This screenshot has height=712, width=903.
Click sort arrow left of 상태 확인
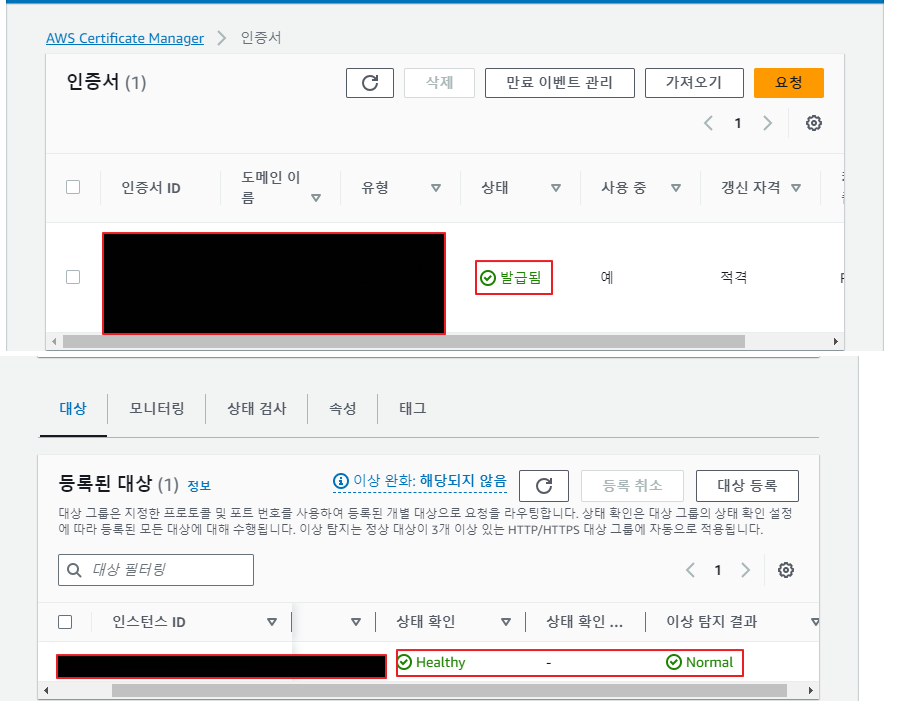[x=356, y=622]
